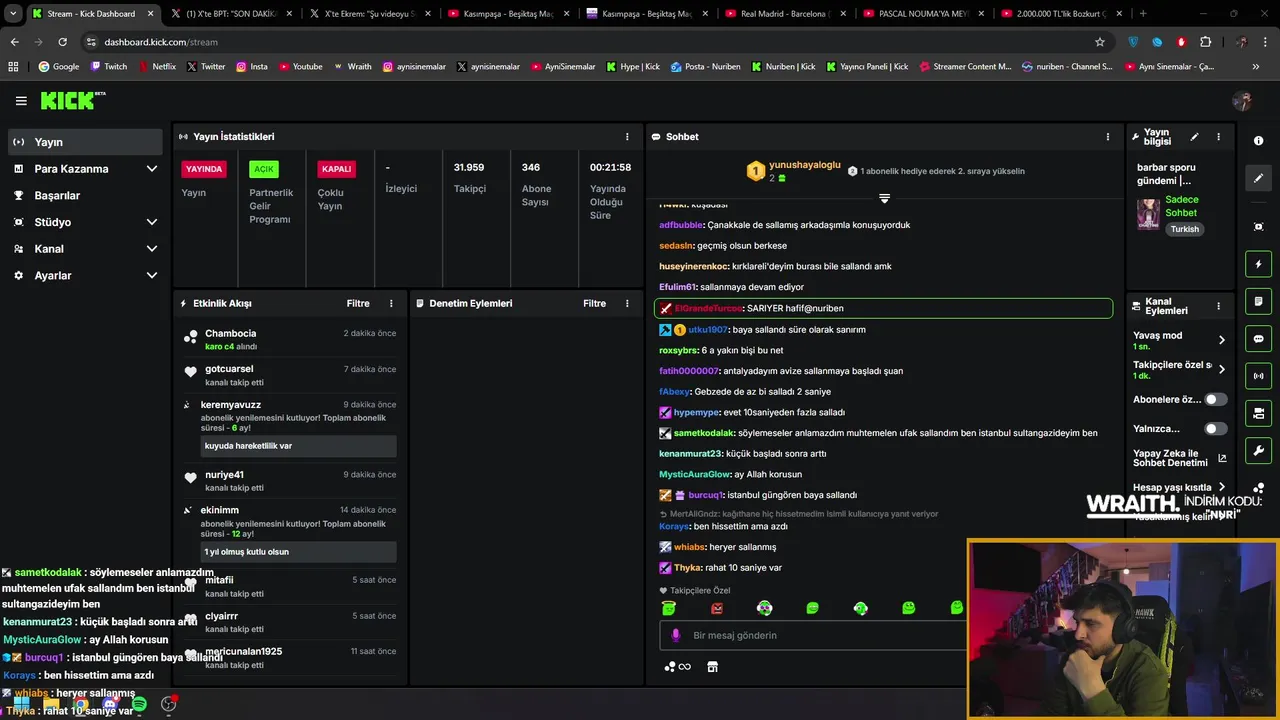Click the Kick logo
Screen dimensions: 1280x720
72,100
